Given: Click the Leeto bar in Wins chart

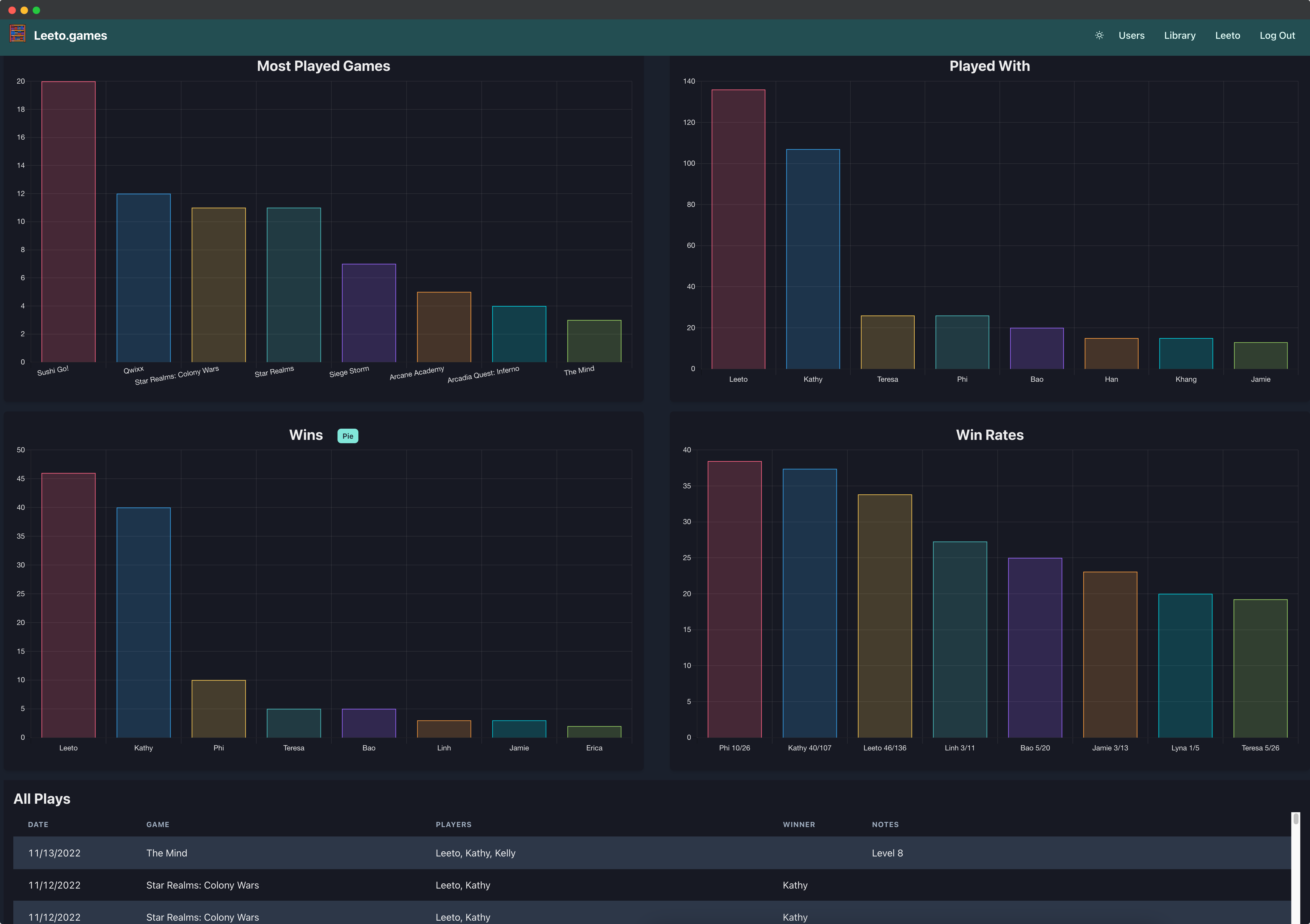Looking at the screenshot, I should pos(68,605).
